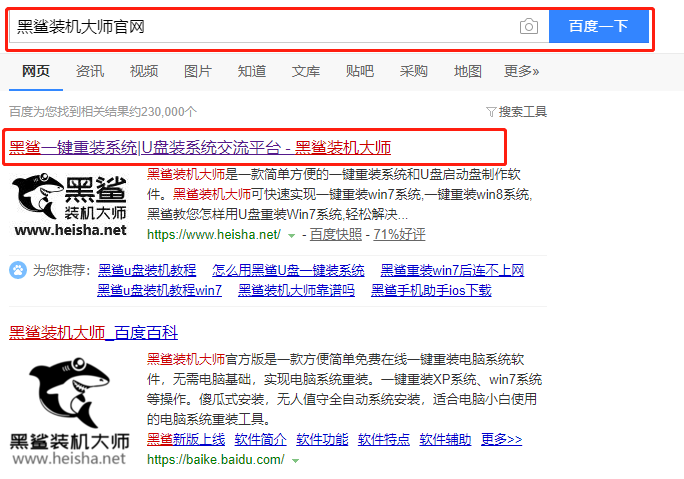Screen dimensions: 684x479
Task: Open suggestion 黑鲨装机大师靠谱吗
Action: (x=296, y=291)
